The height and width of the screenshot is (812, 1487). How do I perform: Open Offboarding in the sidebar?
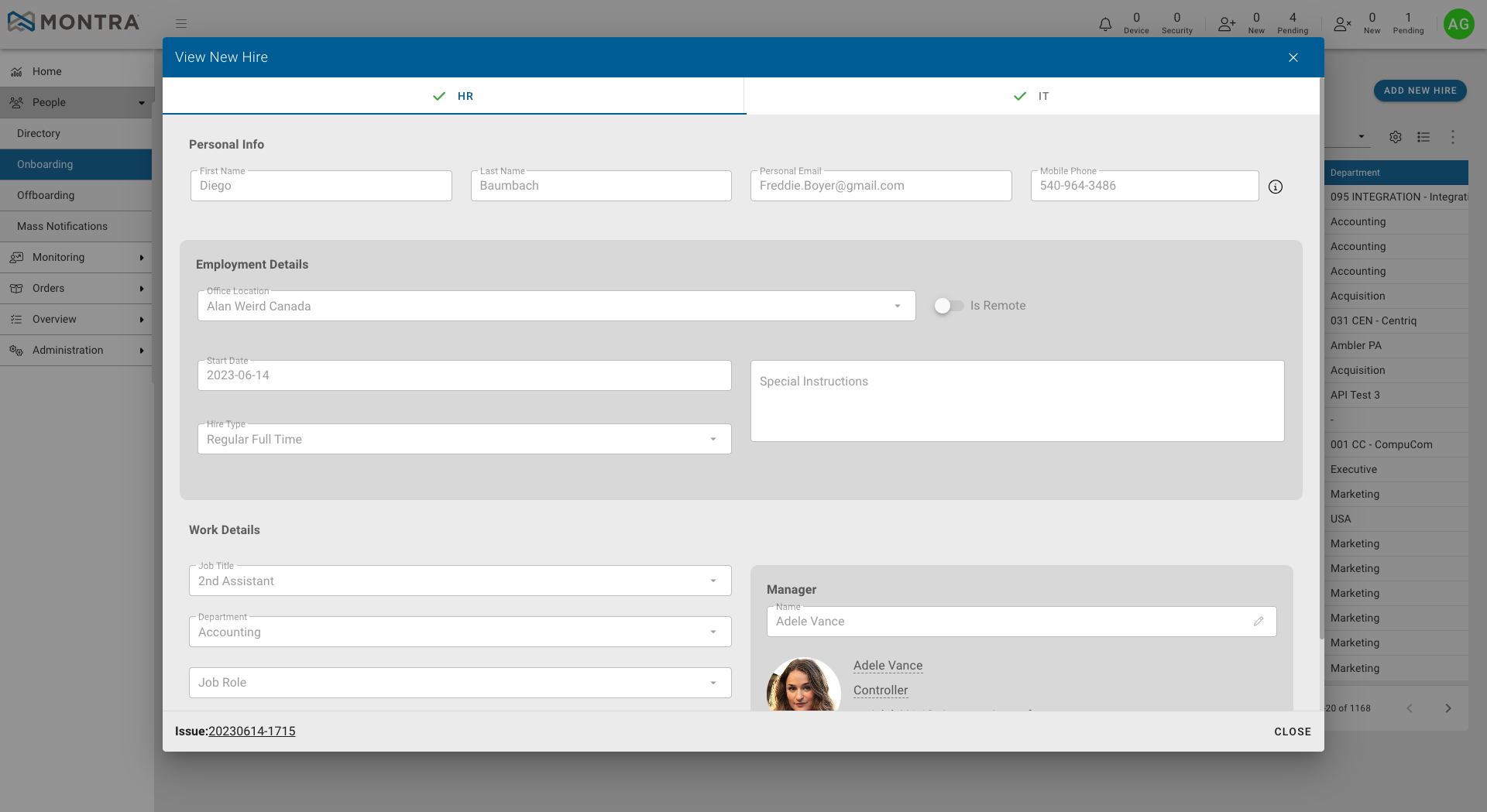[76, 195]
